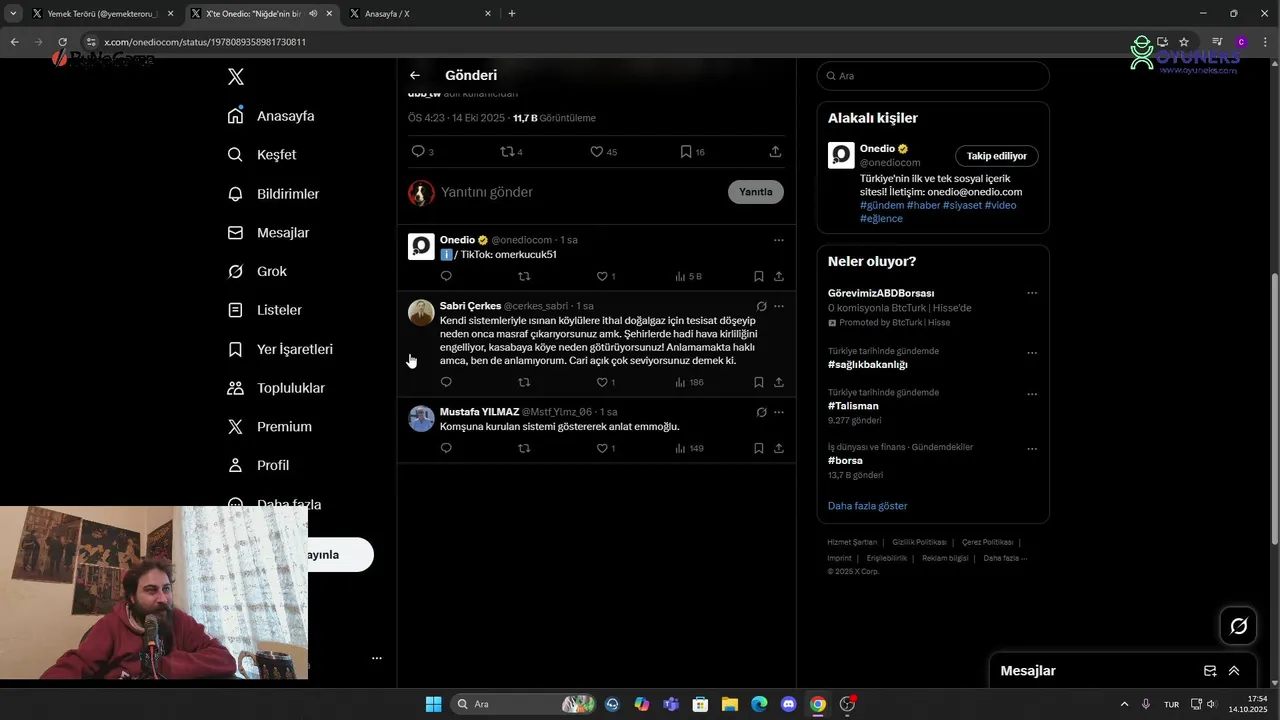1280x720 pixels.
Task: Open floating Grok button
Action: click(x=1239, y=626)
